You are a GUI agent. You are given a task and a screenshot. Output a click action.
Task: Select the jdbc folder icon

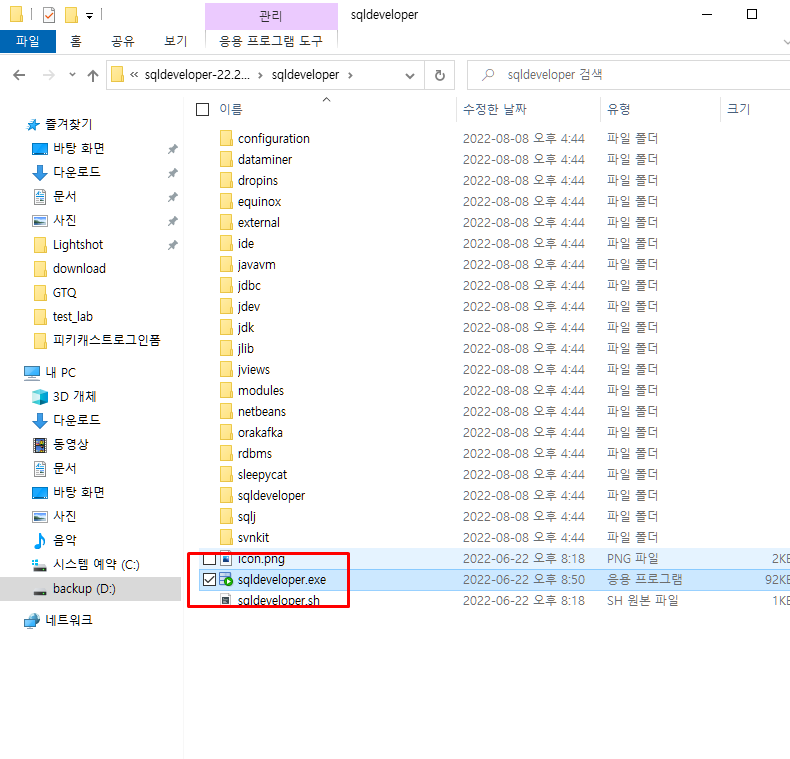click(x=226, y=285)
